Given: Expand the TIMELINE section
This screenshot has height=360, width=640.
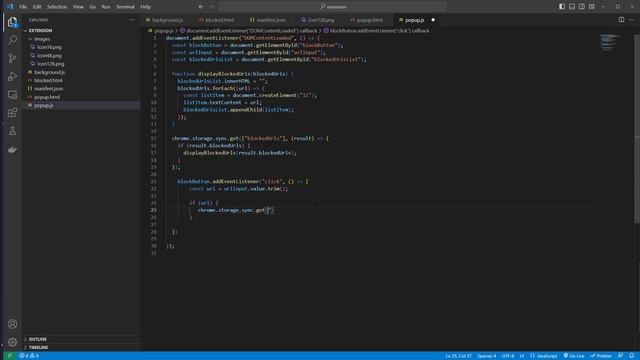Looking at the screenshot, I should [x=38, y=347].
